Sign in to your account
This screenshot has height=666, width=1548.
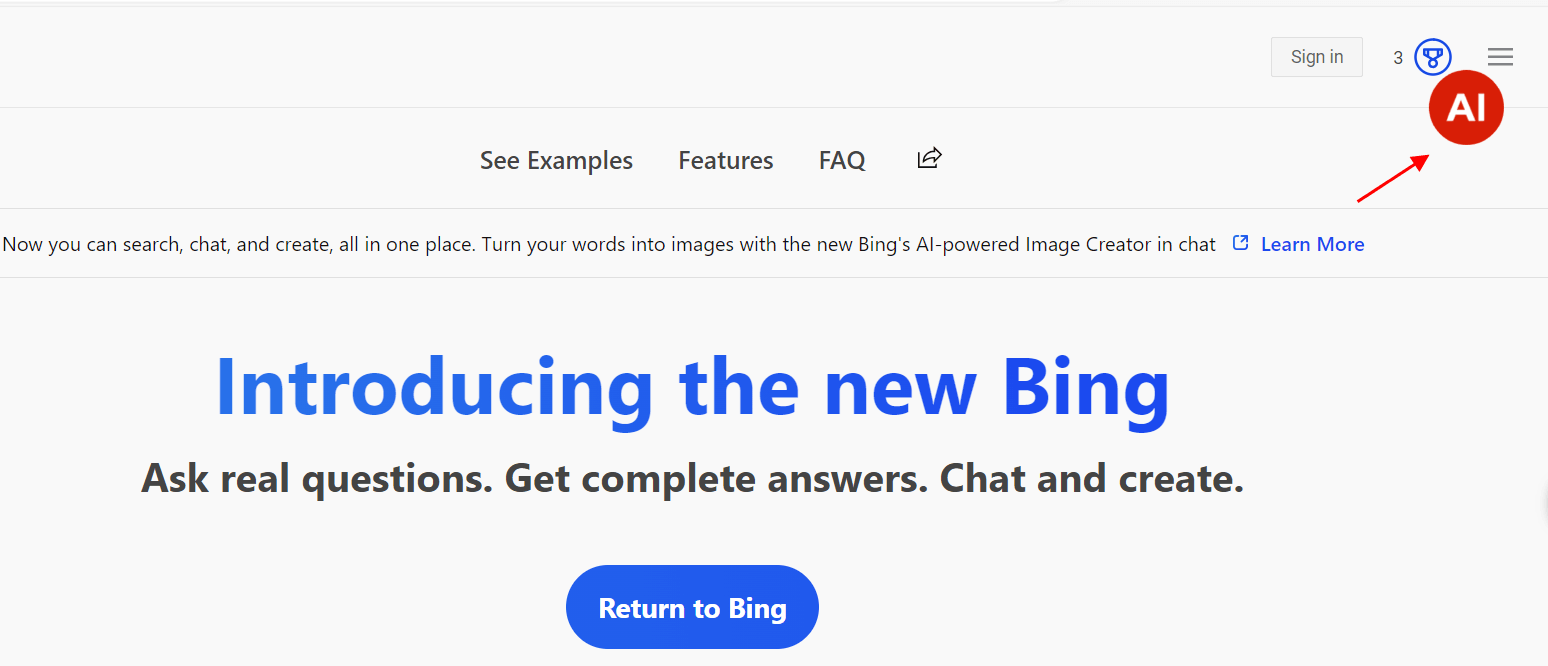[x=1316, y=57]
